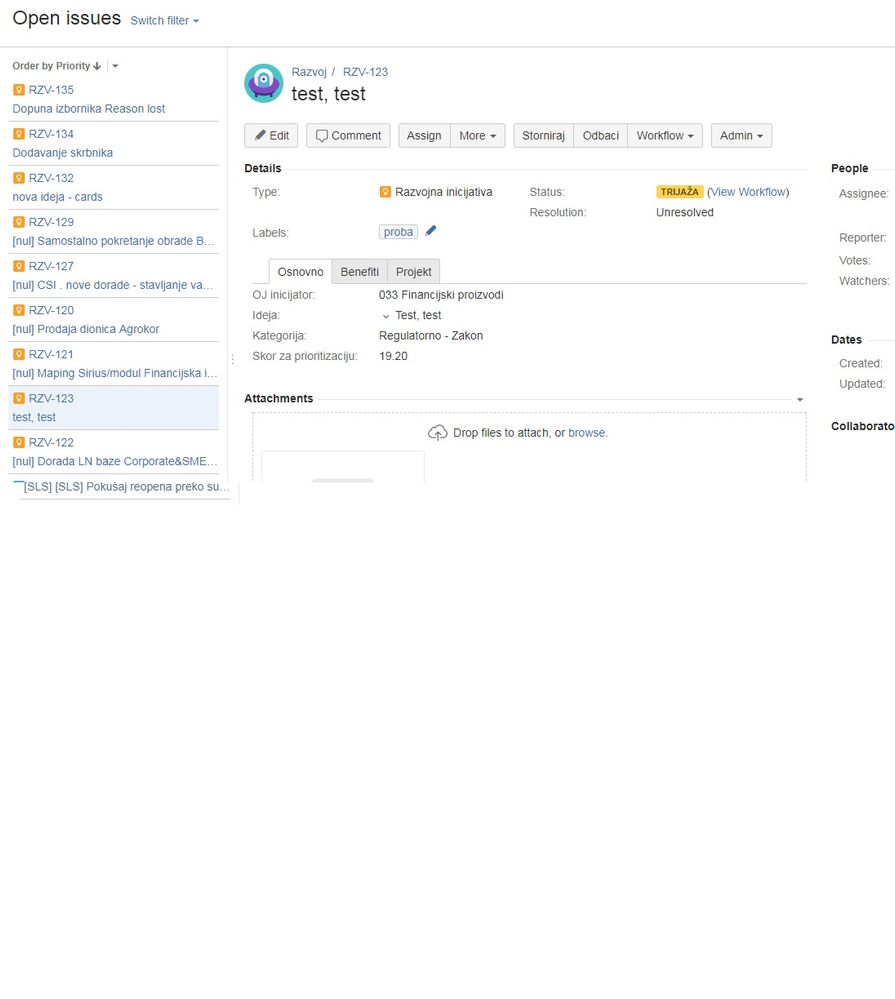Click the RZV-122 issue type icon

pos(19,442)
